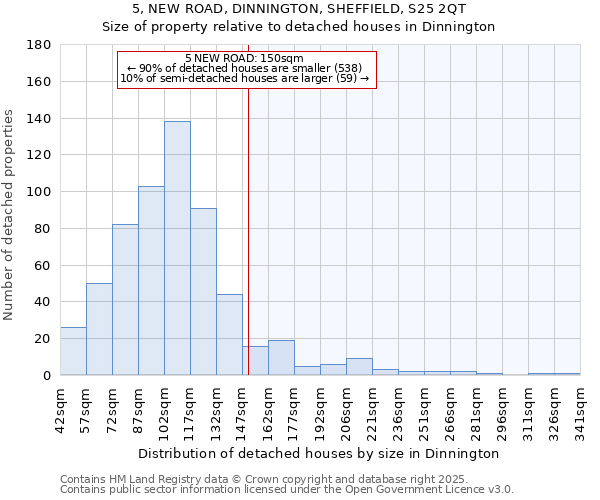Screen dimensions: 600x500
Task: Click the 'Contains HM Land Registry data' credit line
Action: point(264,479)
